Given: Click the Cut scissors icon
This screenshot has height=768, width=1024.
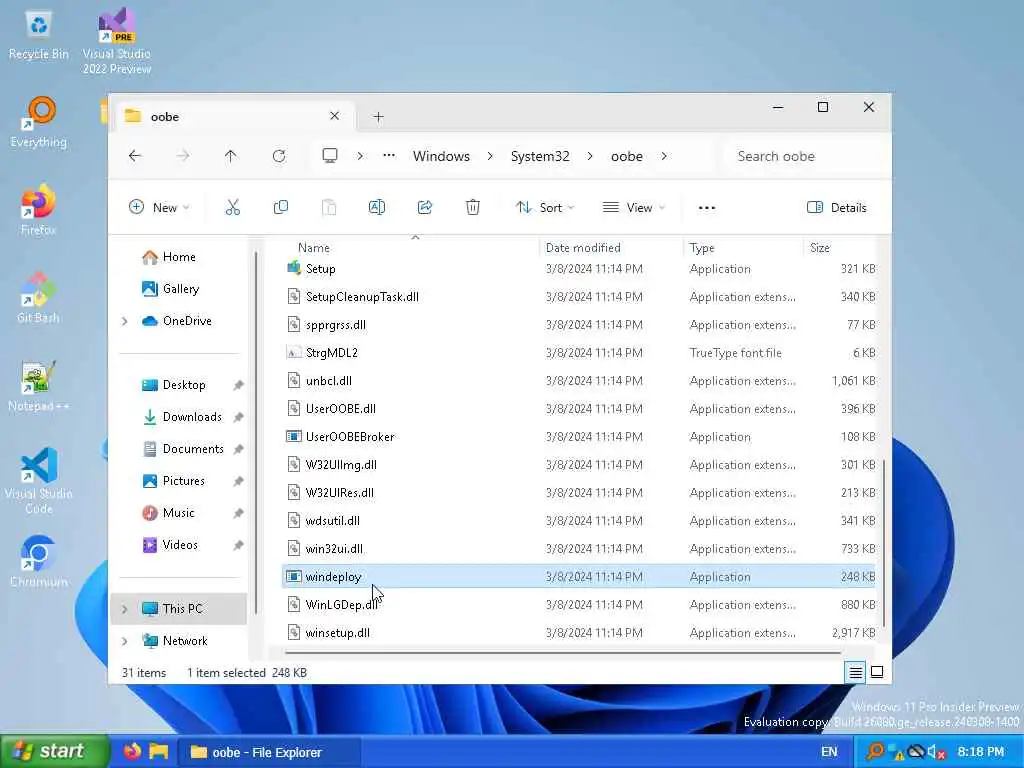Looking at the screenshot, I should pyautogui.click(x=232, y=208).
